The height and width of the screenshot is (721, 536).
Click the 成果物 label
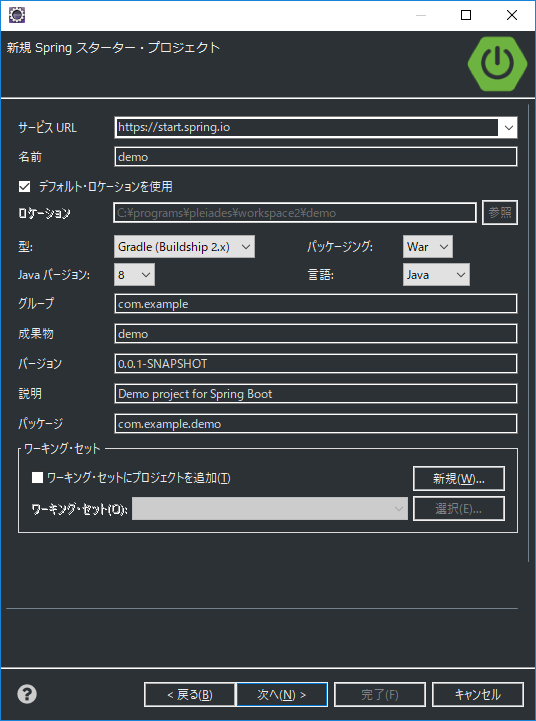click(36, 334)
